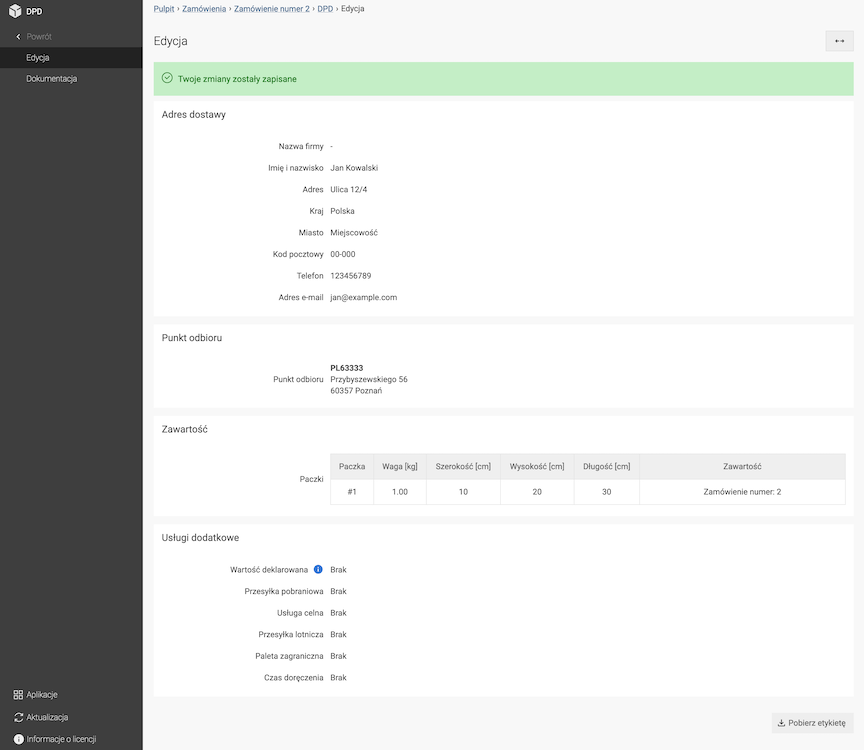Open Aktualizacja in the sidebar

[x=71, y=717]
